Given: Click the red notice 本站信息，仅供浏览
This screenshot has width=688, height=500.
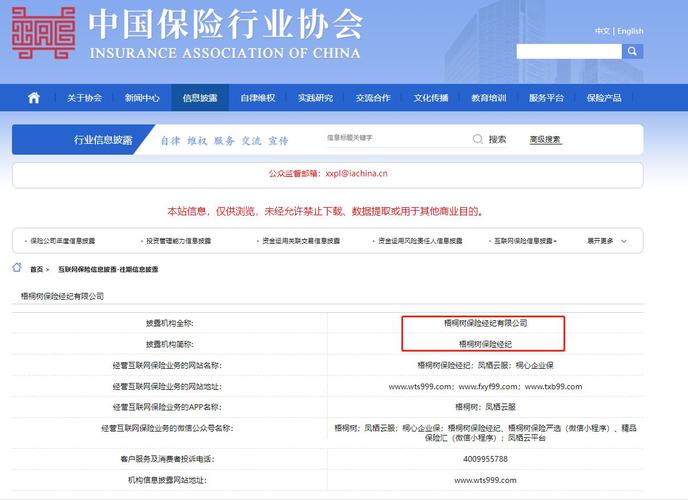Looking at the screenshot, I should 326,211.
